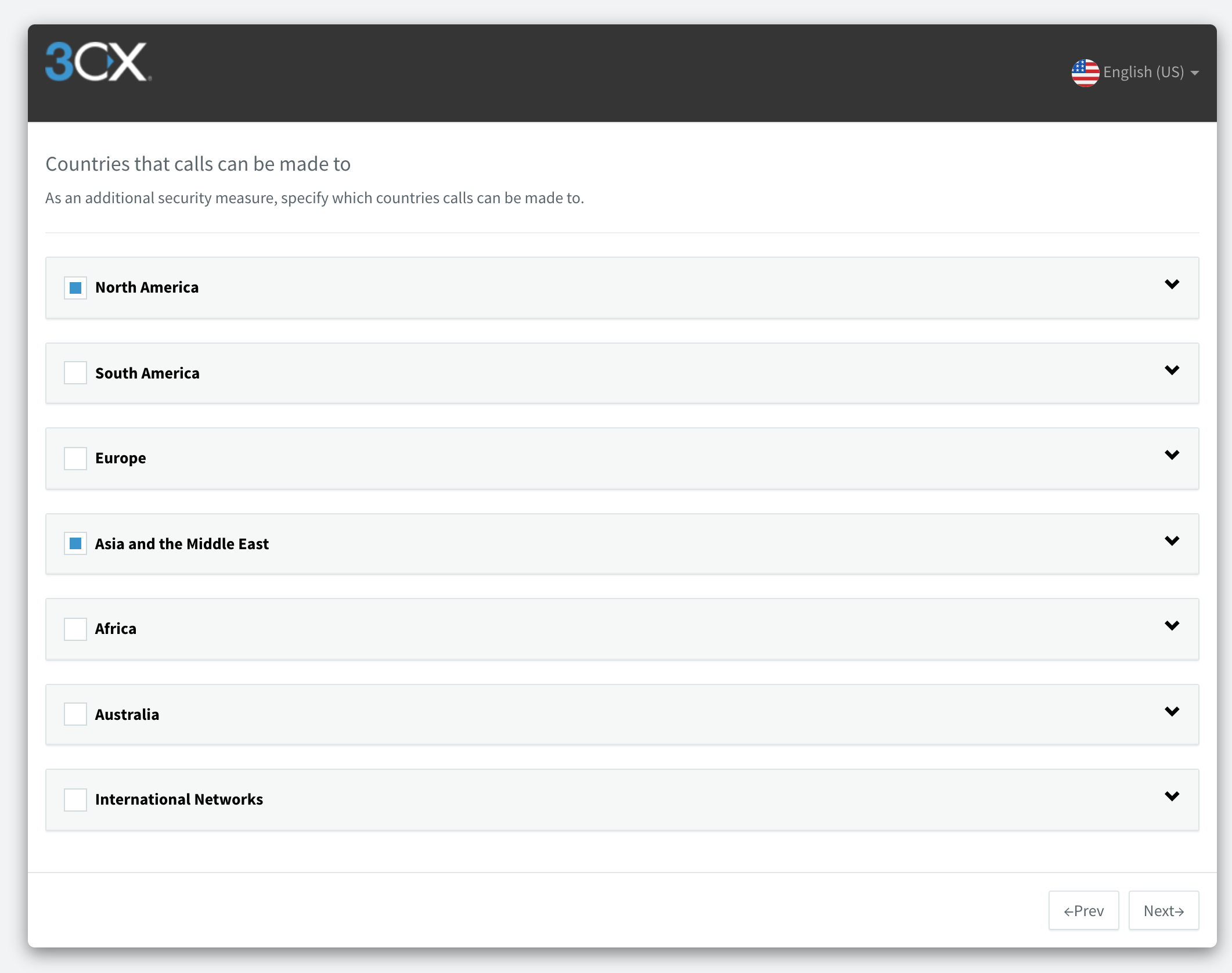Enable the International Networks checkbox
Screen dimensions: 1232x973
(x=75, y=799)
